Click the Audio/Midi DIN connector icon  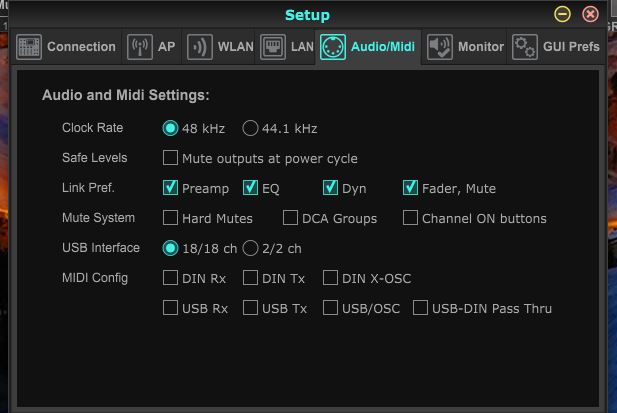pyautogui.click(x=333, y=47)
